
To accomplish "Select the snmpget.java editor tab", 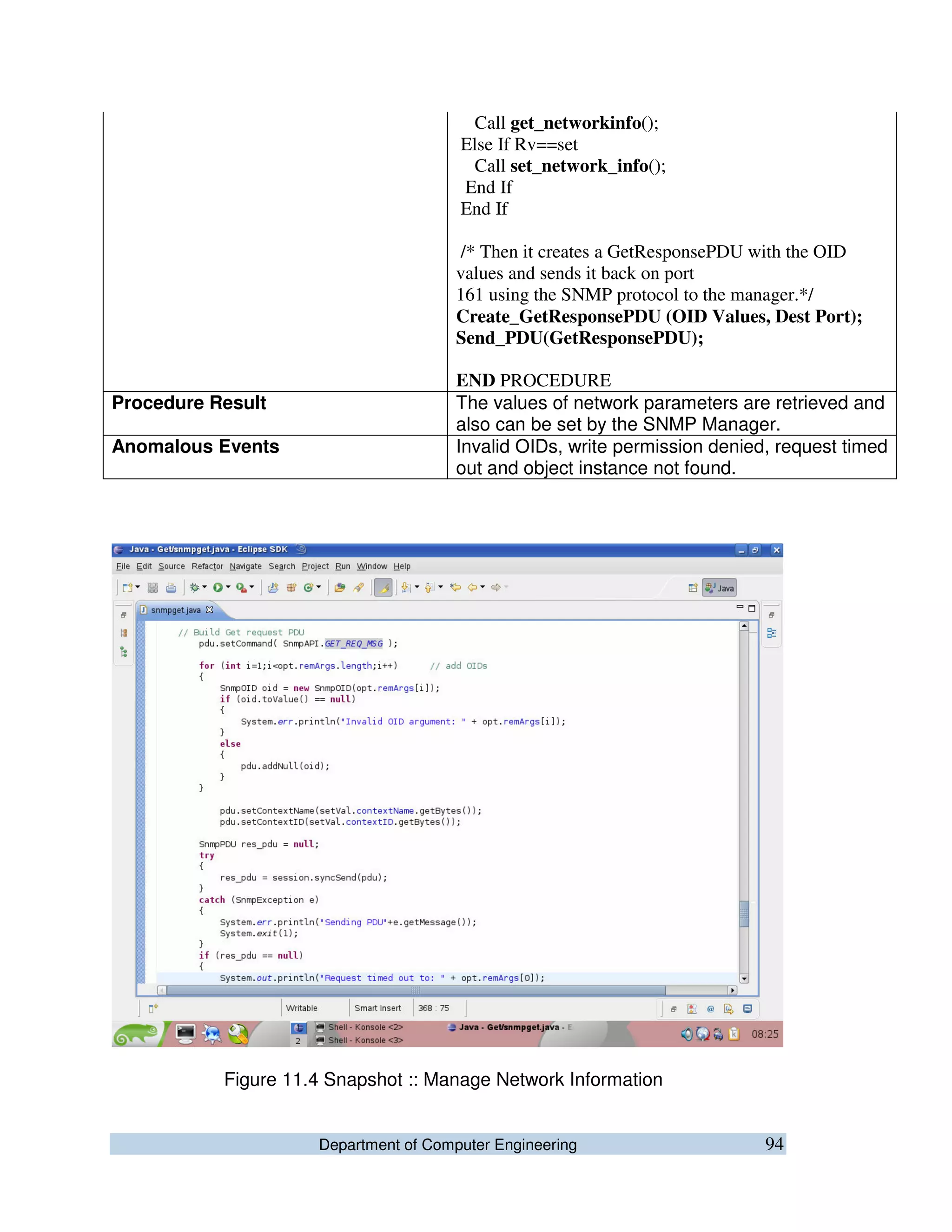I will (176, 610).
